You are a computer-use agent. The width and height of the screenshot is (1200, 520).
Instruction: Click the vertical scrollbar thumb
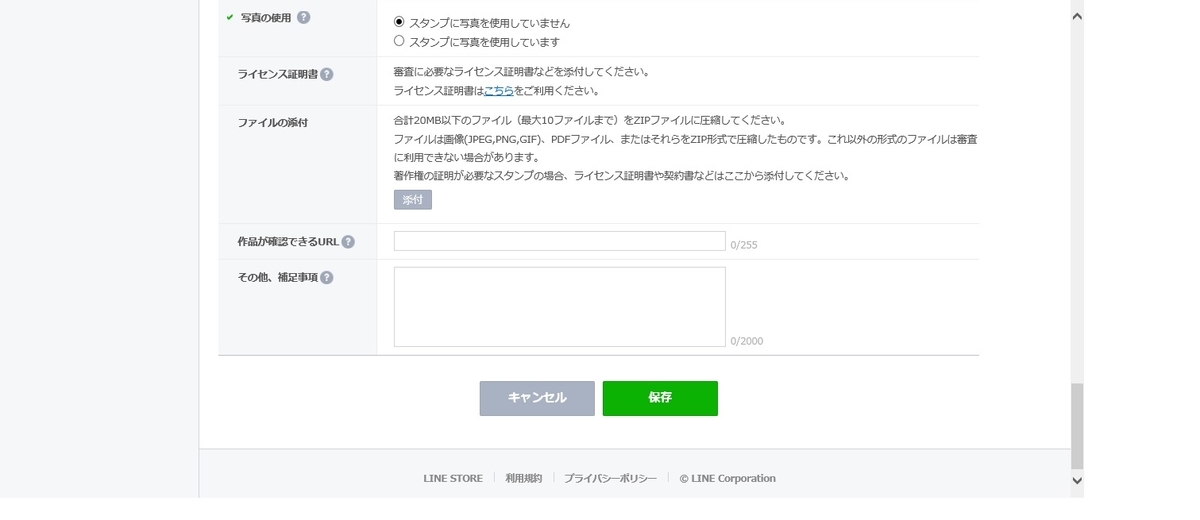coord(1077,426)
